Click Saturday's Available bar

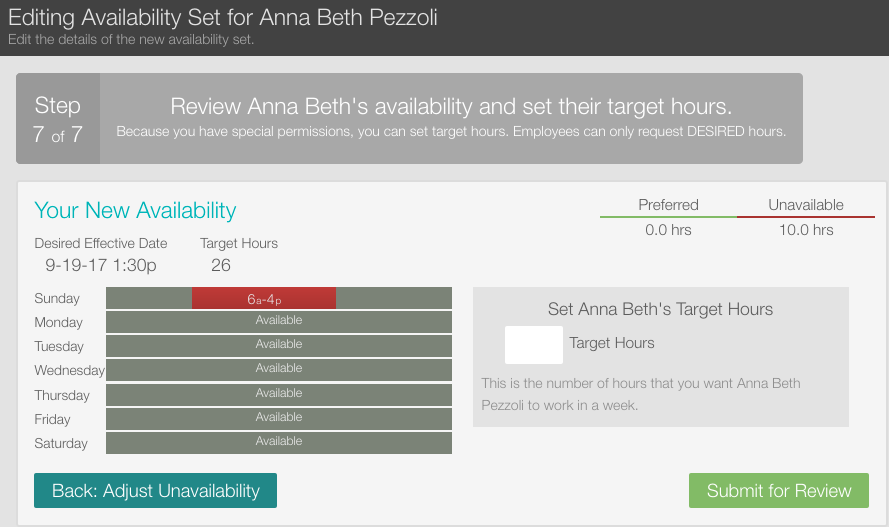[279, 443]
